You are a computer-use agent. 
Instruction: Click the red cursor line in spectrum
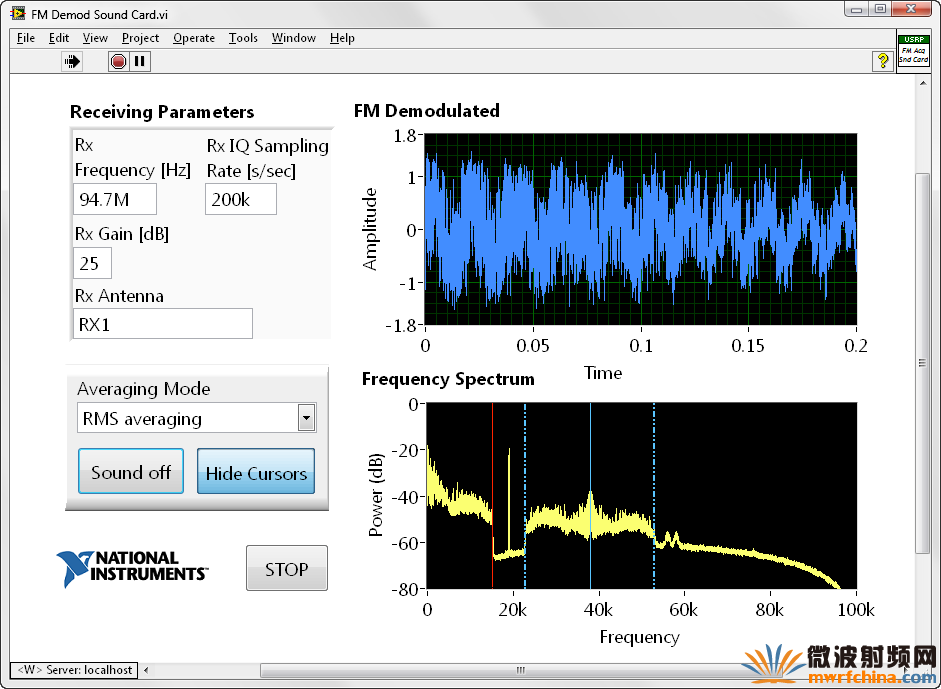(492, 496)
